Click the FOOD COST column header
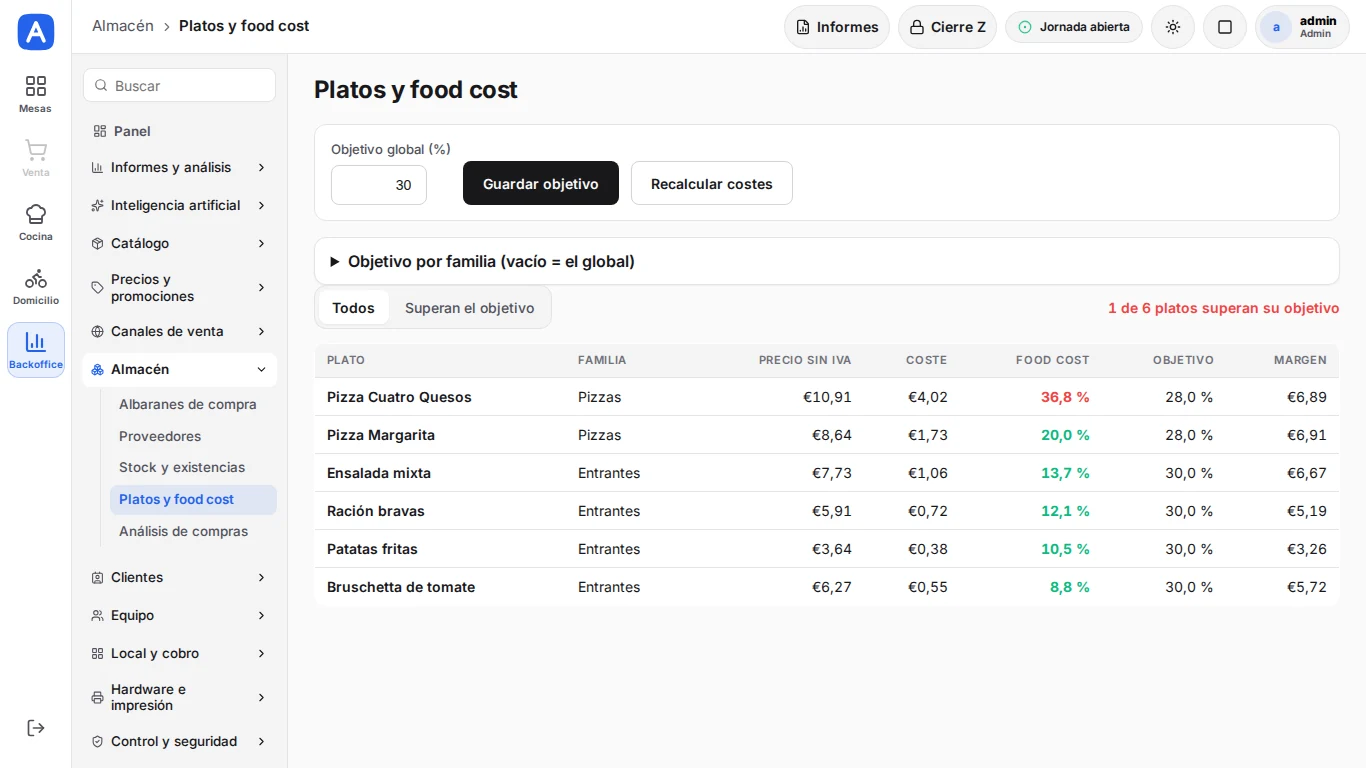The image size is (1366, 768). (x=1052, y=360)
